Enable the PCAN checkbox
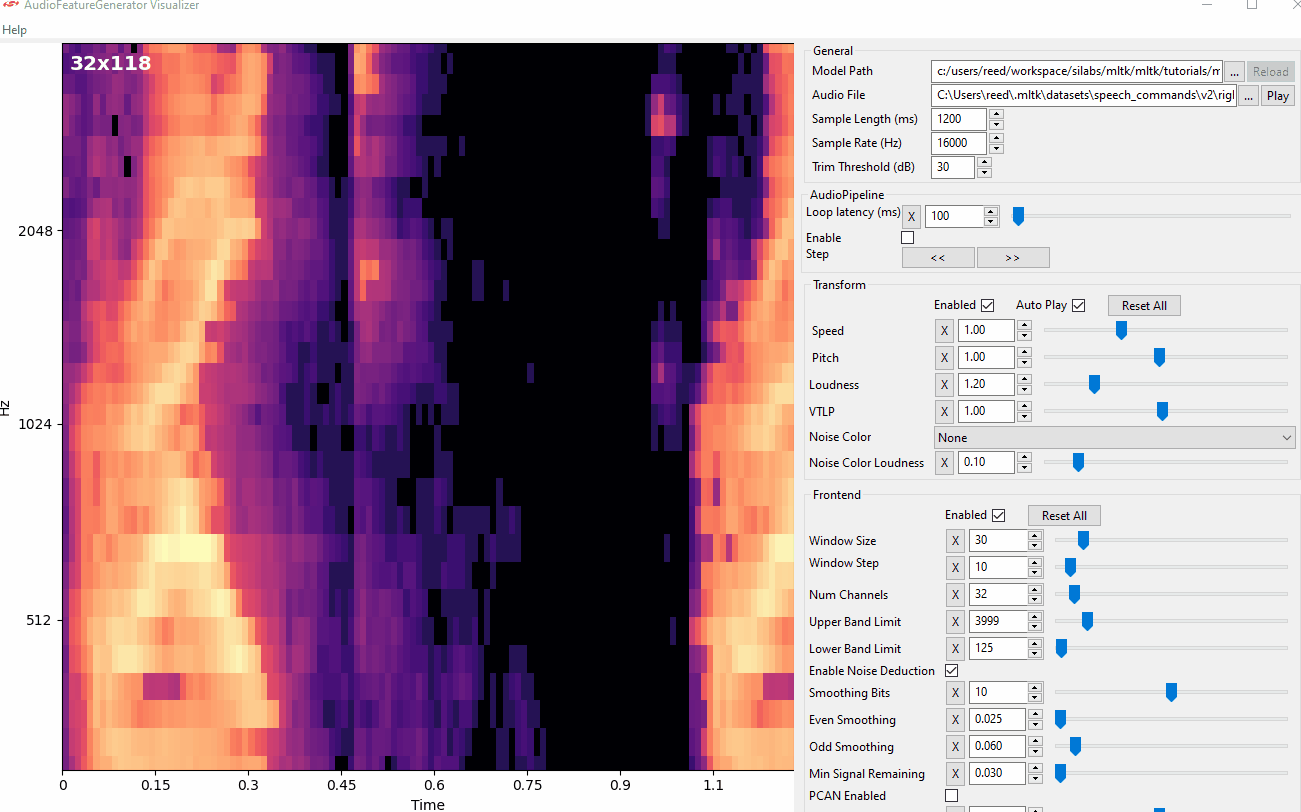The height and width of the screenshot is (812, 1301). pos(951,795)
